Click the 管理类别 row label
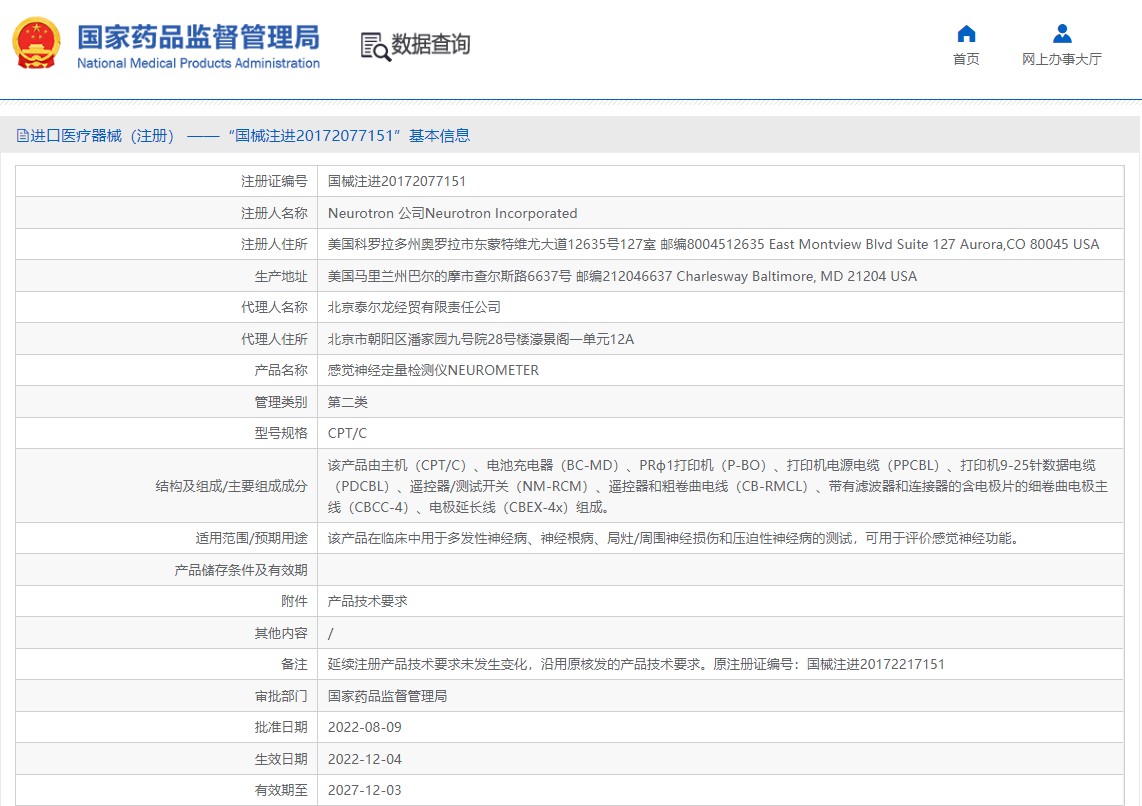Viewport: 1142px width, 806px height. coord(281,402)
